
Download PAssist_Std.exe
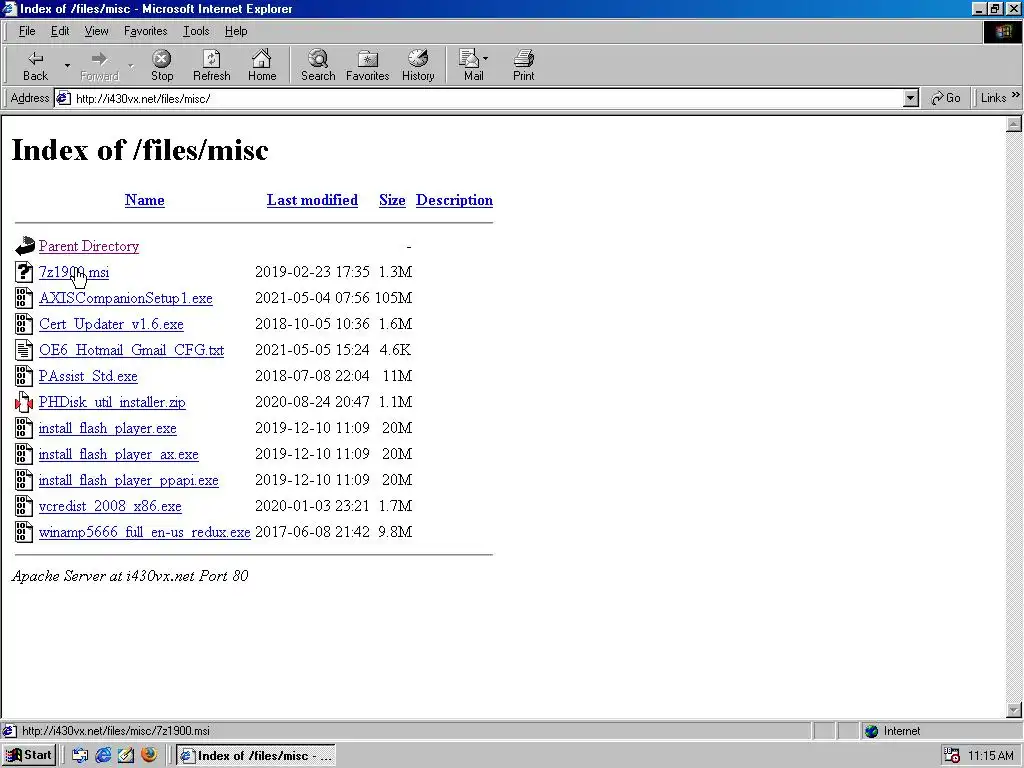pyautogui.click(x=88, y=376)
